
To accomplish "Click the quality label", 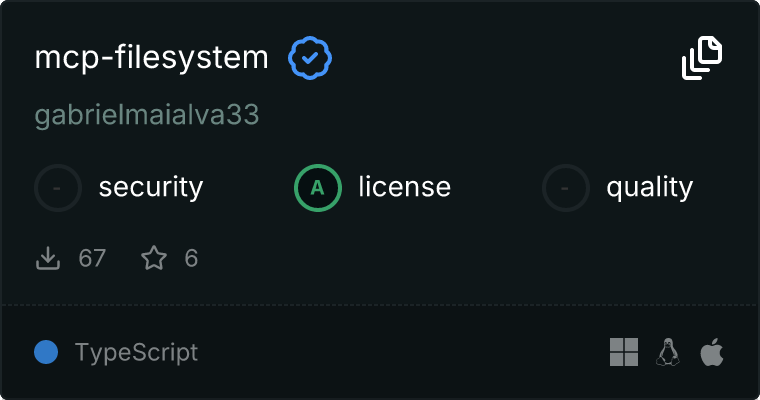I will 650,187.
